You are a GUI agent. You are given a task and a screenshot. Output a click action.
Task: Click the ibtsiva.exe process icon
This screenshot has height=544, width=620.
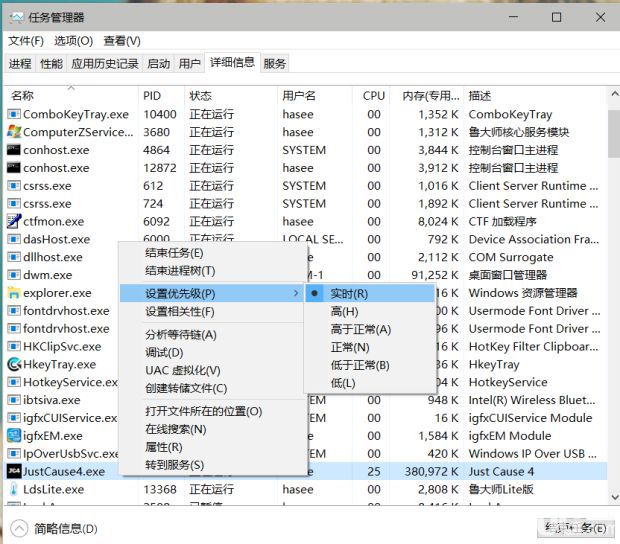pos(13,400)
